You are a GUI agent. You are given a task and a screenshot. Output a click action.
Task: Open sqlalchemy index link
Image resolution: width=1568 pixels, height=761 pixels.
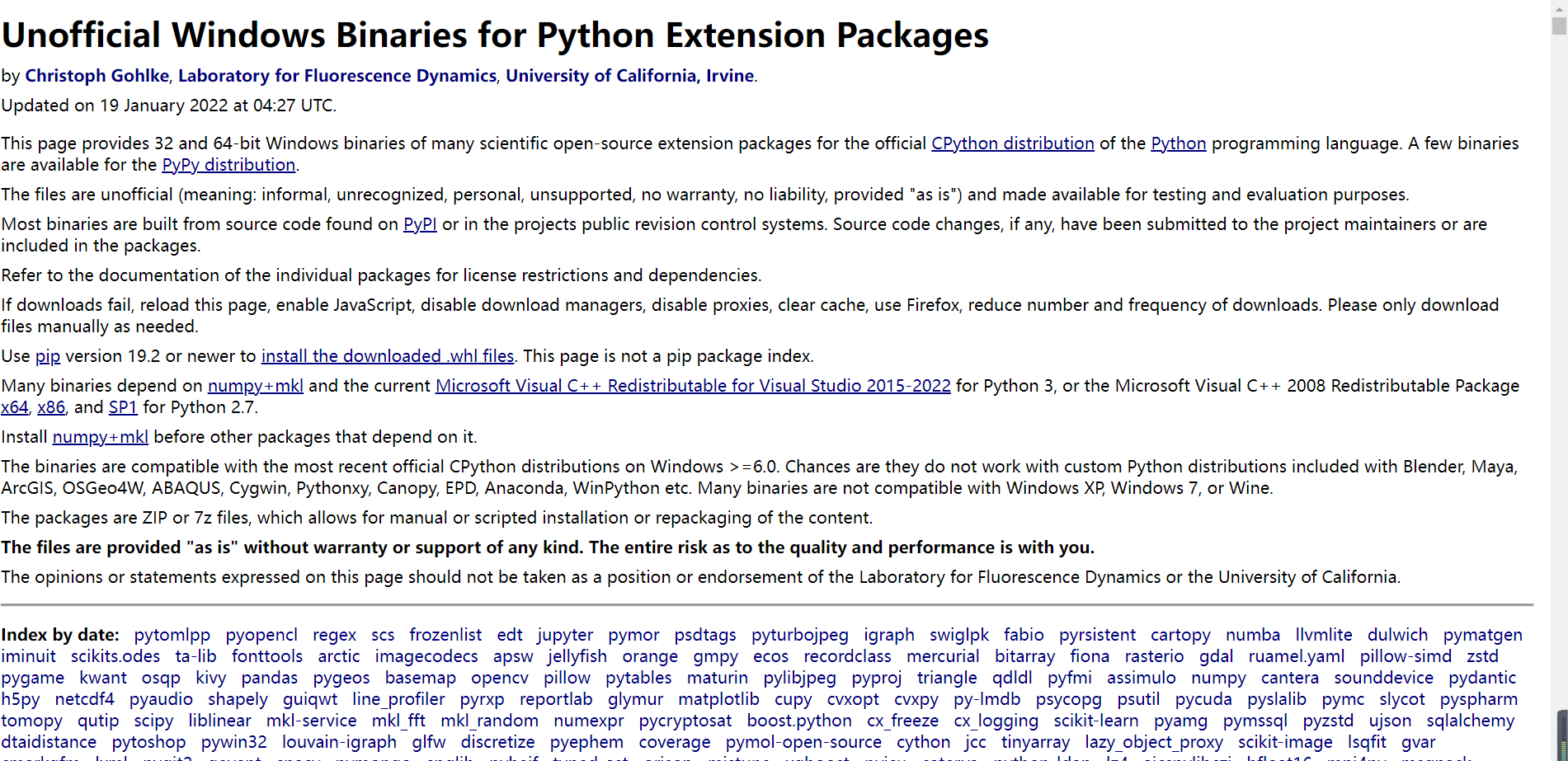coord(1471,721)
